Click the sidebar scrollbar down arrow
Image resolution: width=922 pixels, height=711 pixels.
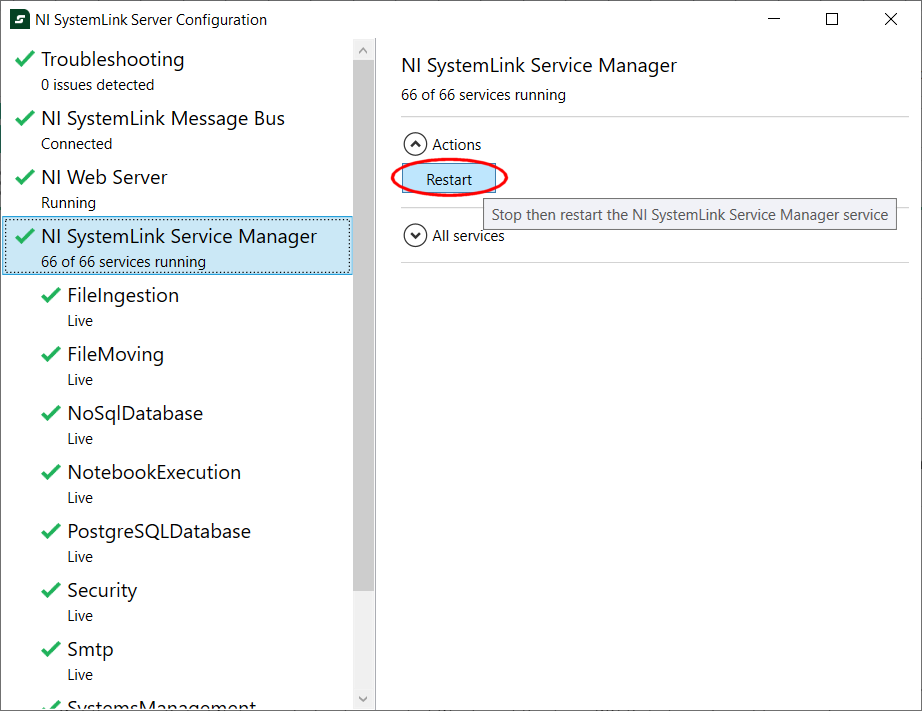pyautogui.click(x=363, y=699)
